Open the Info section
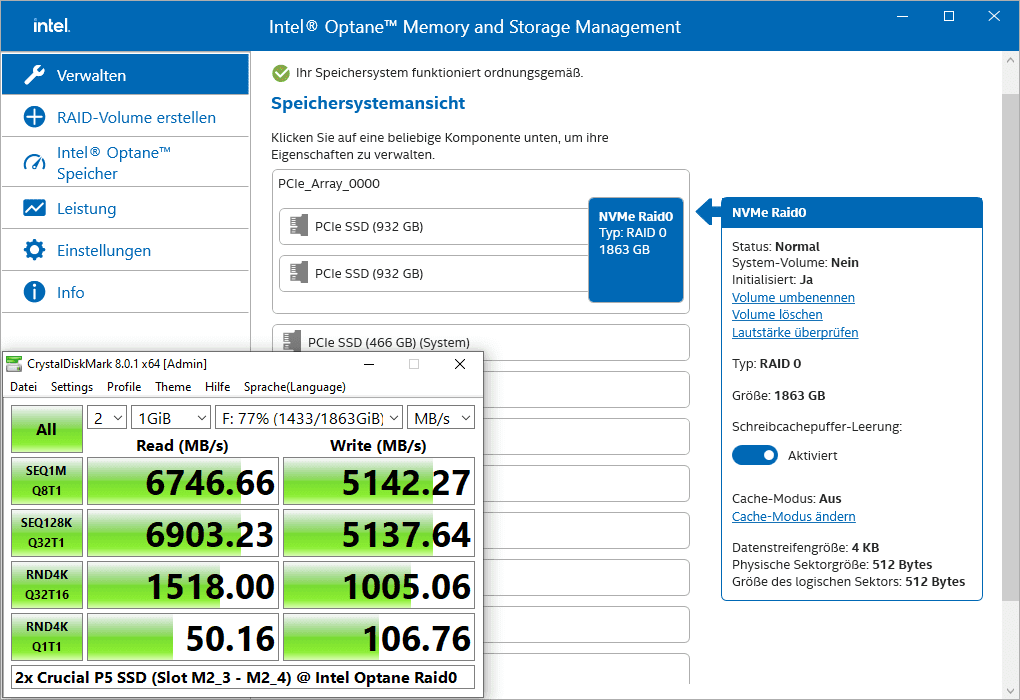The width and height of the screenshot is (1020, 700). (126, 292)
